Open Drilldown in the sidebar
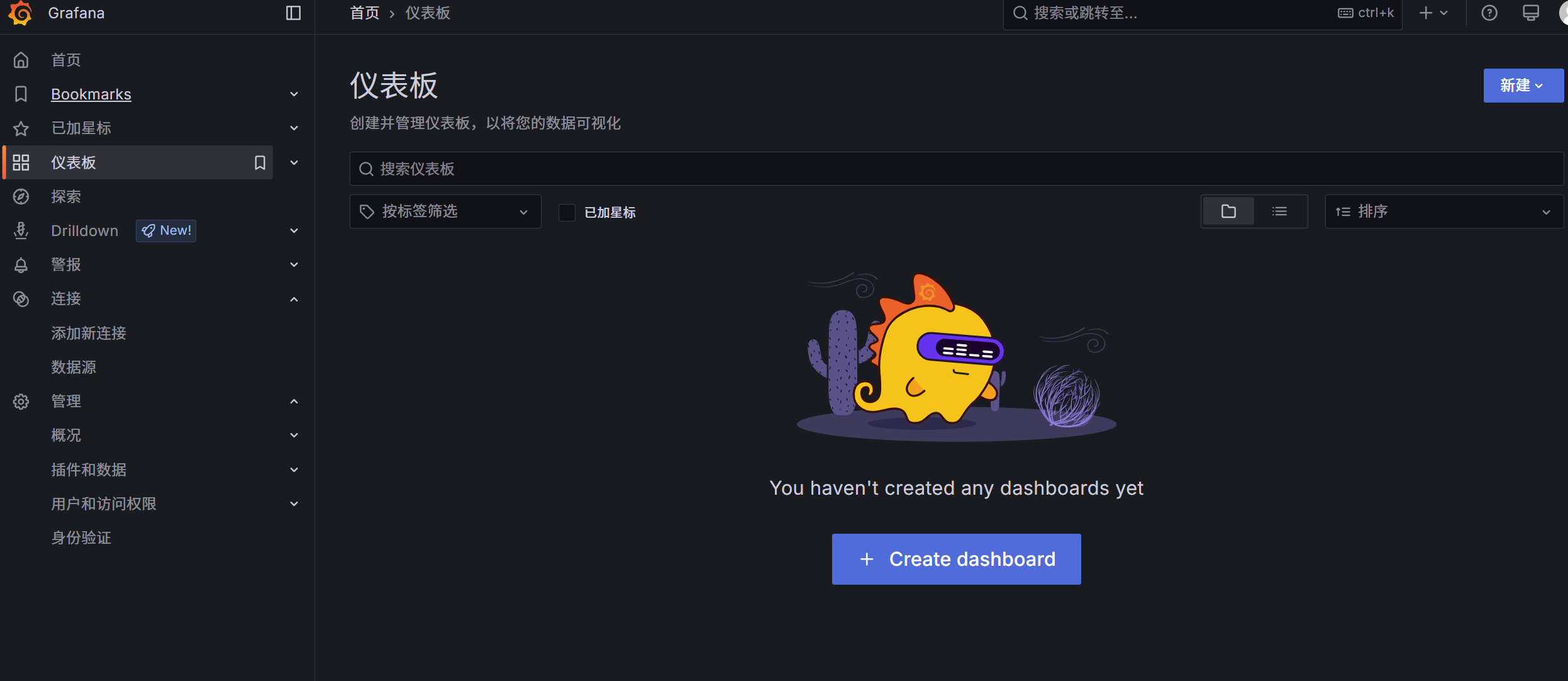Image resolution: width=1568 pixels, height=681 pixels. [x=84, y=230]
